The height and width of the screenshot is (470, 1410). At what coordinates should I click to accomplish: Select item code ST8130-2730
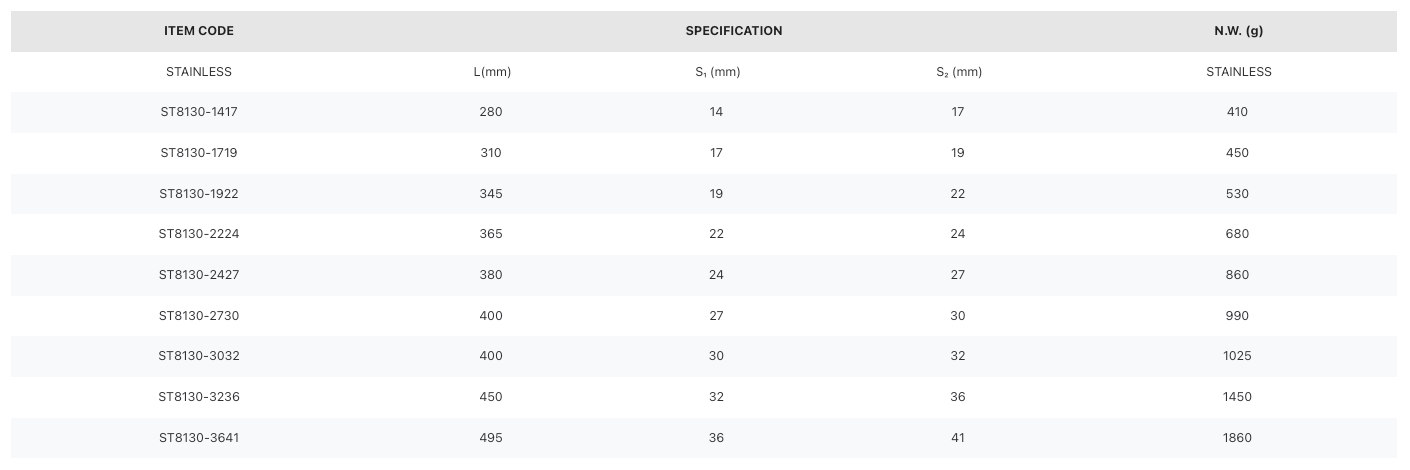(199, 316)
